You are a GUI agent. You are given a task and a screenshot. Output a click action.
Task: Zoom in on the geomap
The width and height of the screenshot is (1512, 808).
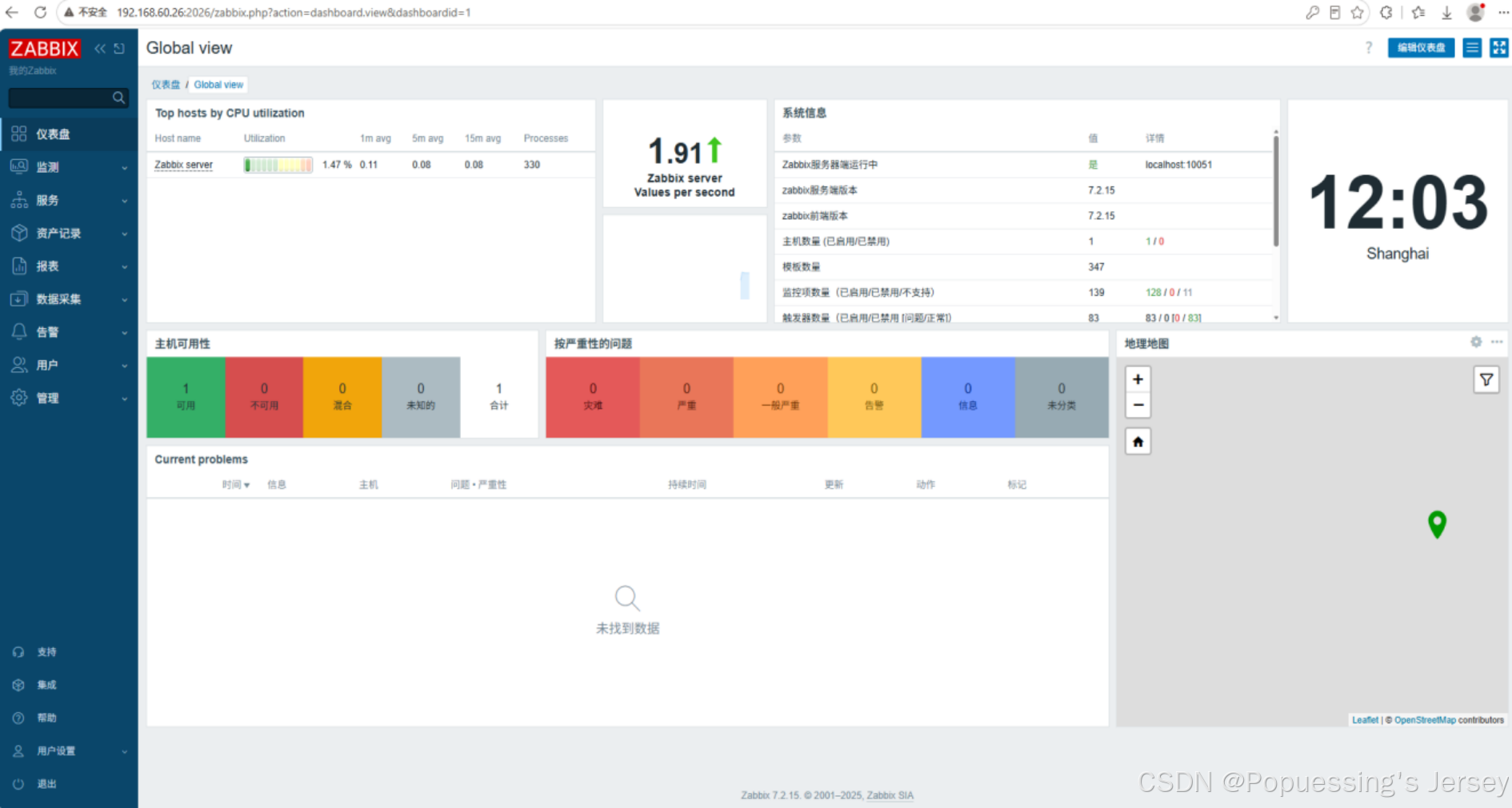1138,379
